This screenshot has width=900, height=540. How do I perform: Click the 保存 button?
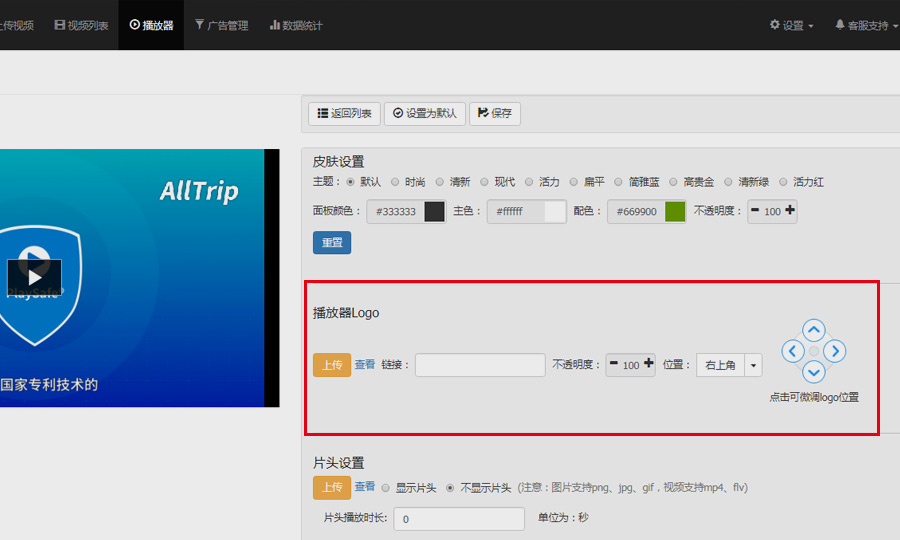click(495, 114)
